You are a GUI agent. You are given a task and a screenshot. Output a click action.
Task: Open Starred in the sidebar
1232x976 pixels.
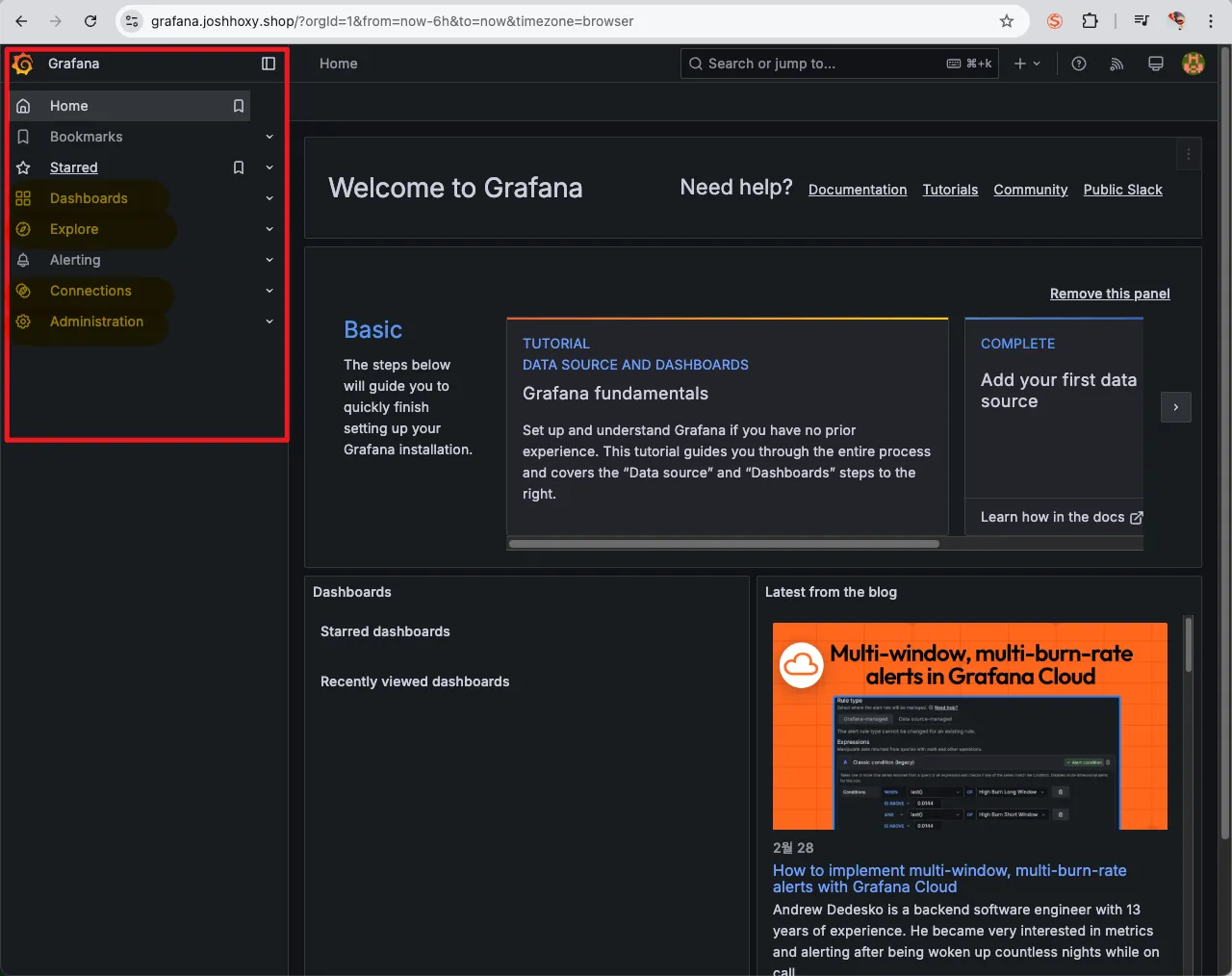tap(74, 167)
